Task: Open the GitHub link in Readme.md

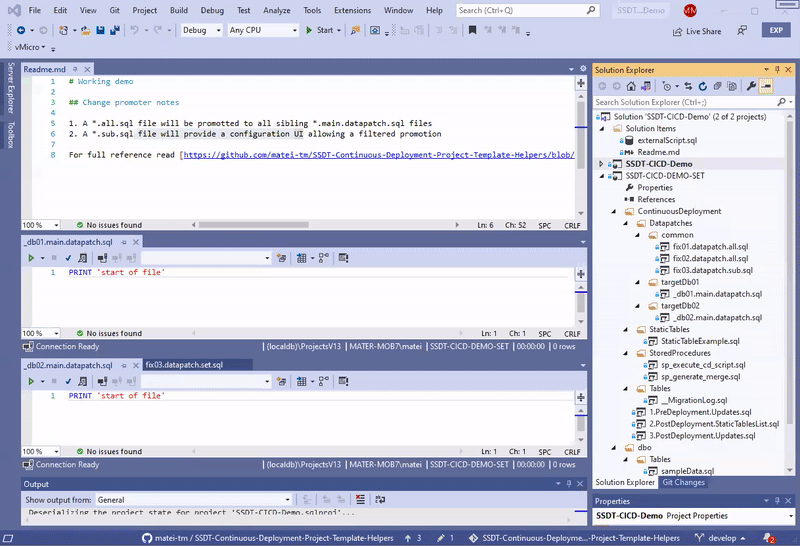Action: 379,155
